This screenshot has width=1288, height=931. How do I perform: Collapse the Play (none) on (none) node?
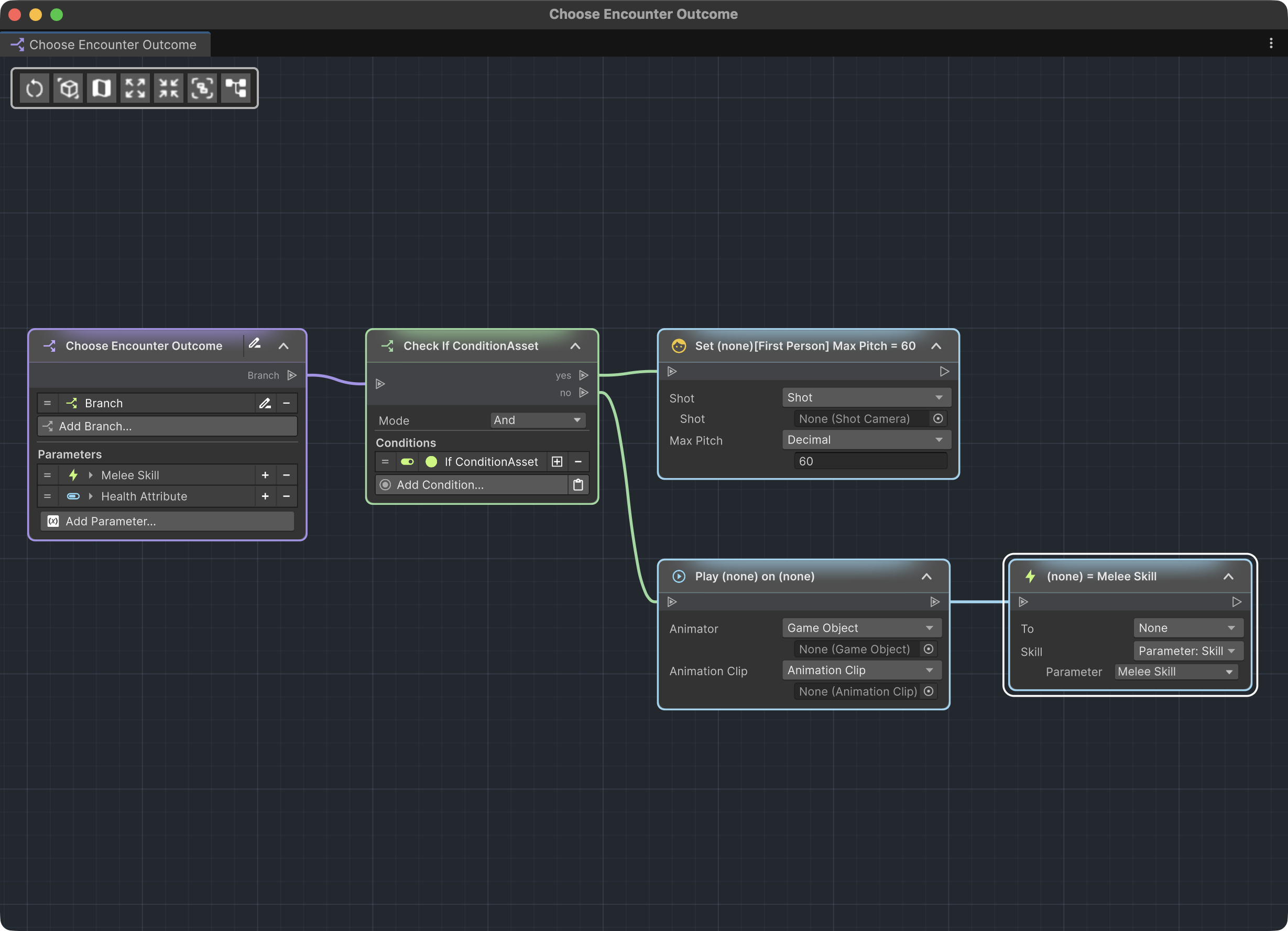927,577
